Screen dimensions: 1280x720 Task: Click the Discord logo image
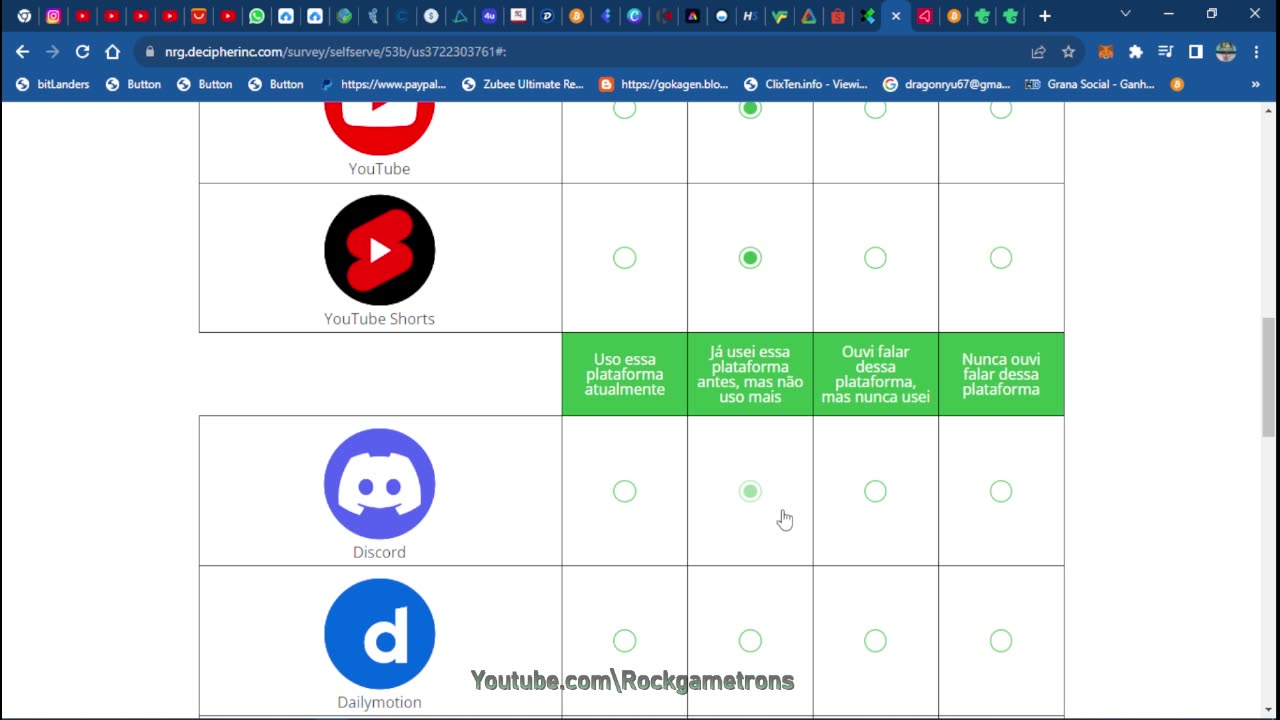379,484
